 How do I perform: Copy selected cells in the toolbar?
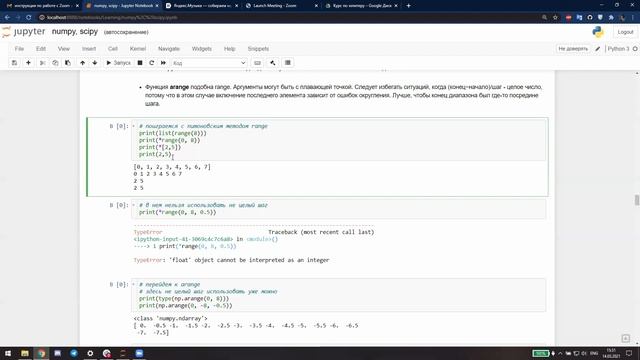pyautogui.click(x=55, y=63)
